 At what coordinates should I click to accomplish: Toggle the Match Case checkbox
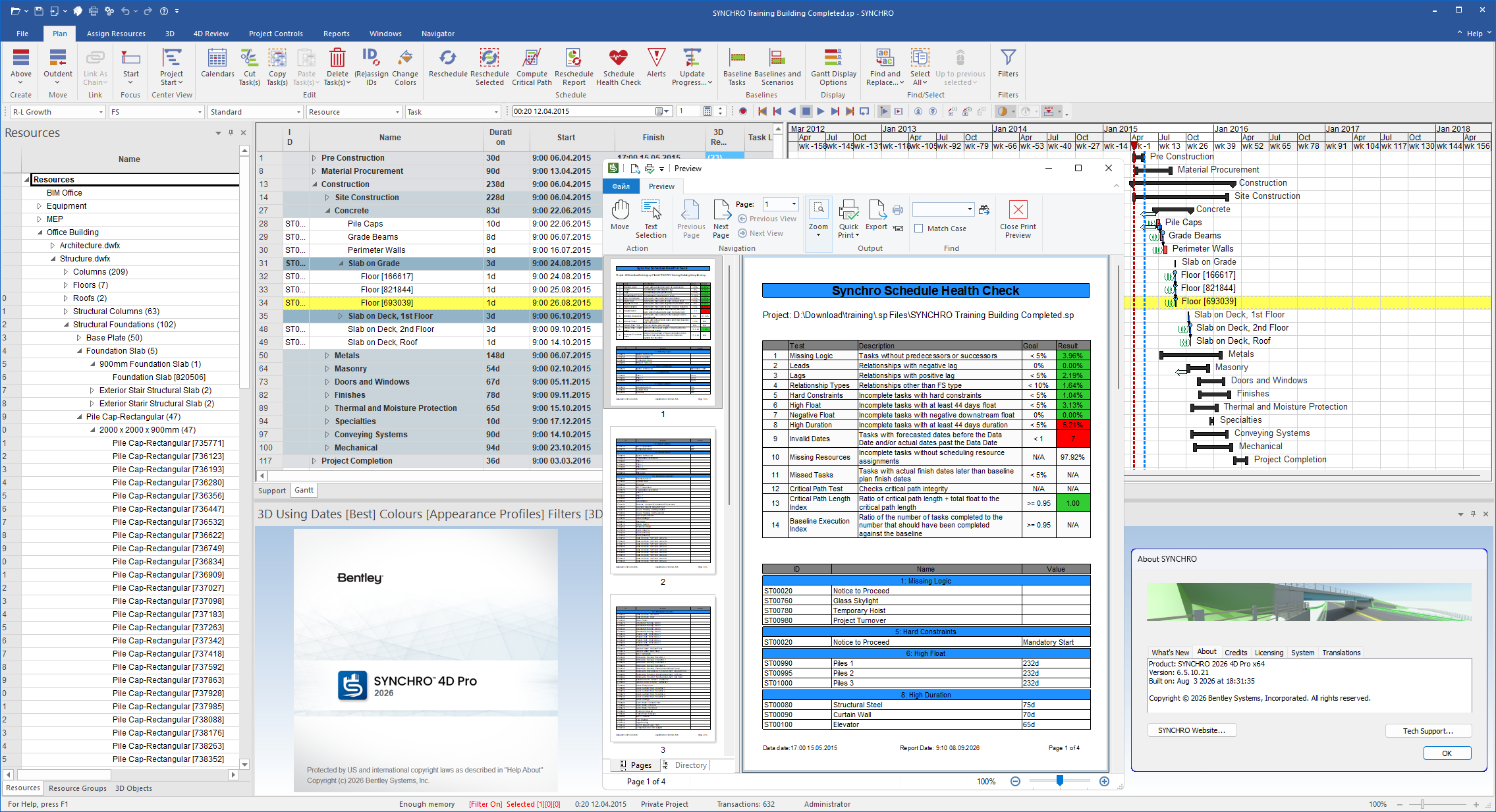tap(918, 229)
